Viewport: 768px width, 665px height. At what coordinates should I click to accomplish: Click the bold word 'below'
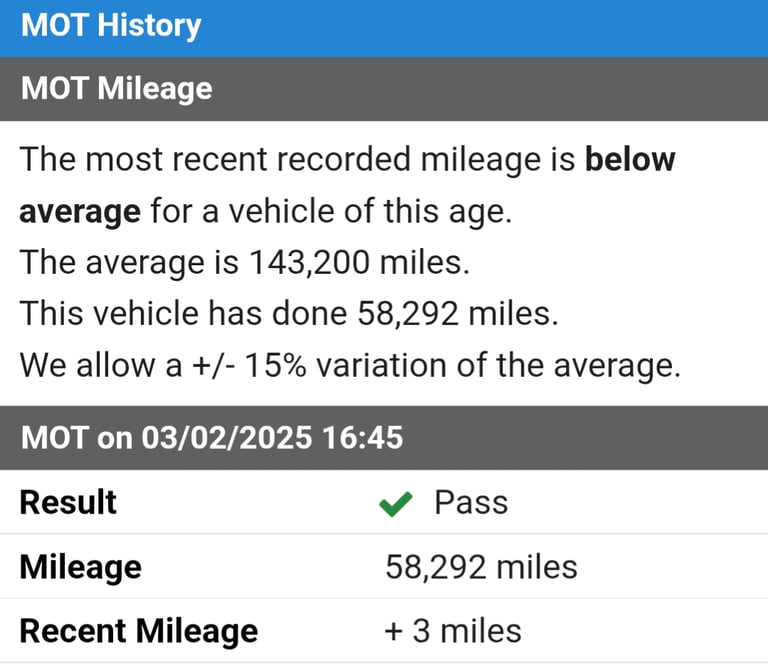tap(630, 160)
